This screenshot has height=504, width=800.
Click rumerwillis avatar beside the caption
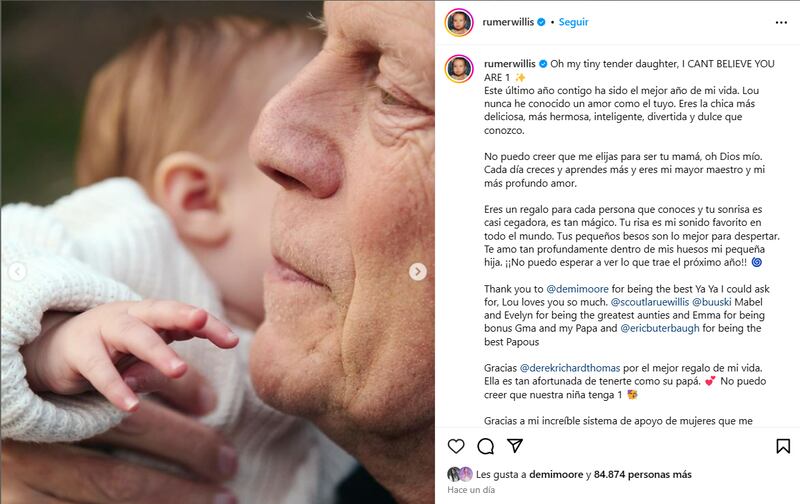tap(458, 68)
